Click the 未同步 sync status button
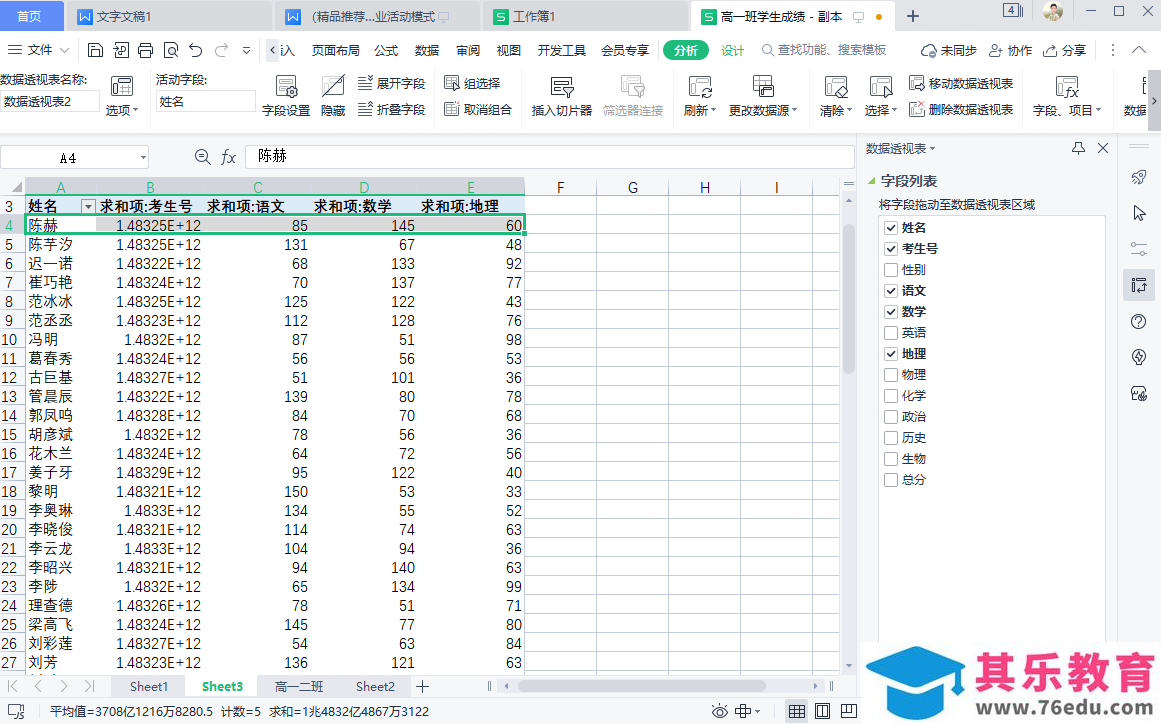 [948, 50]
